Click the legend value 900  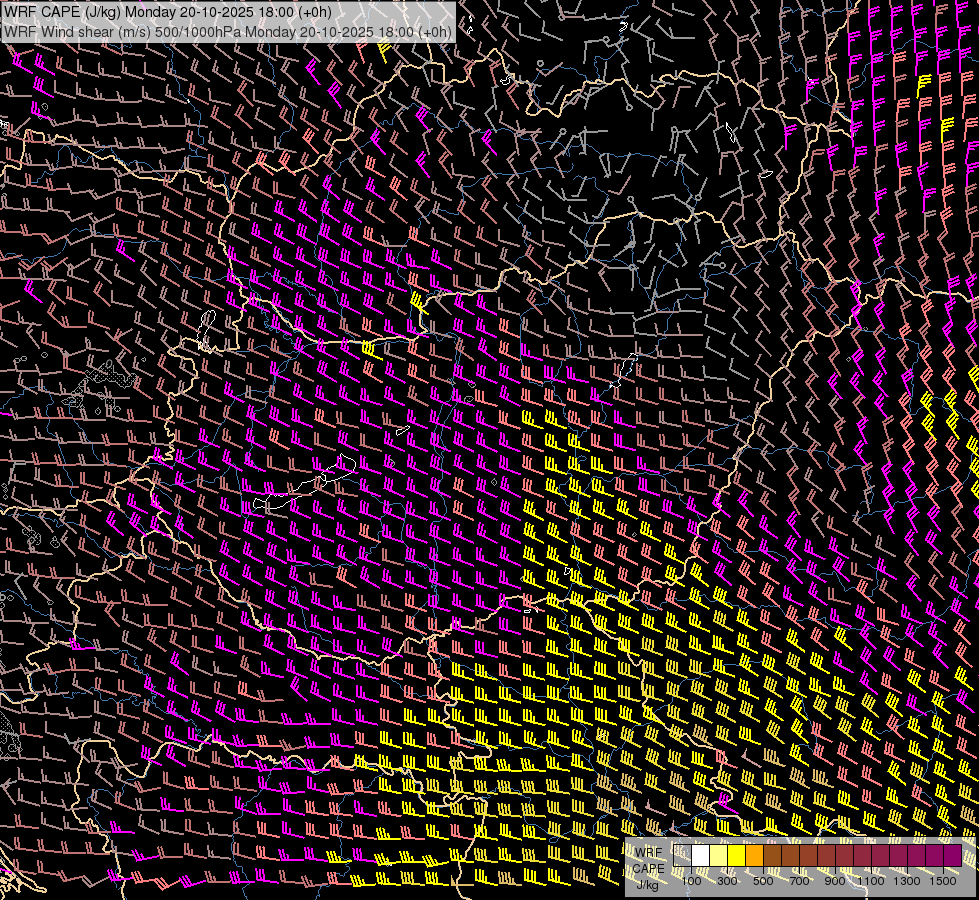[835, 881]
